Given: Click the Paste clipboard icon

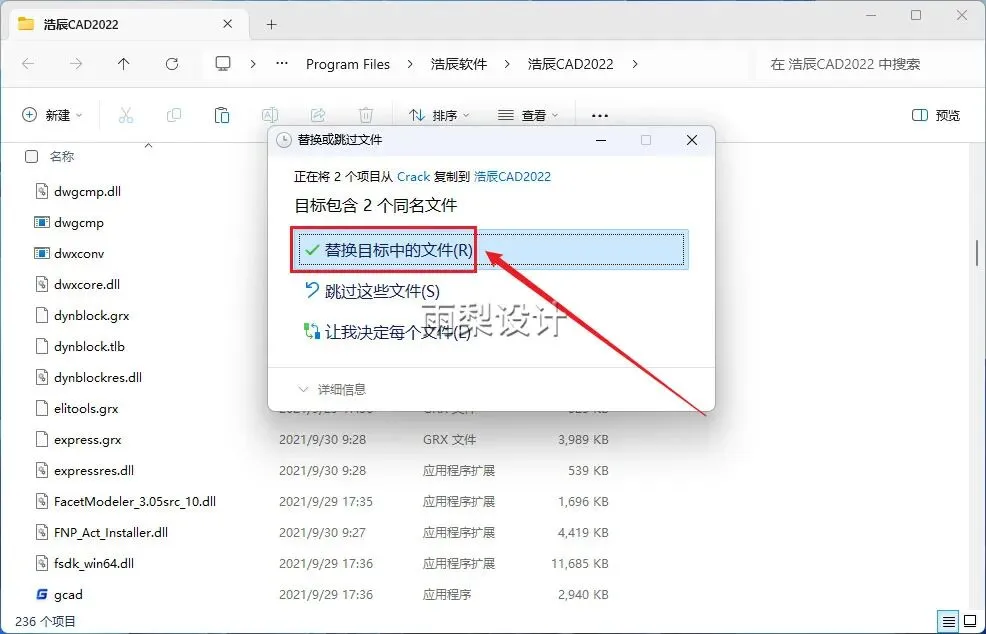Looking at the screenshot, I should pyautogui.click(x=221, y=115).
